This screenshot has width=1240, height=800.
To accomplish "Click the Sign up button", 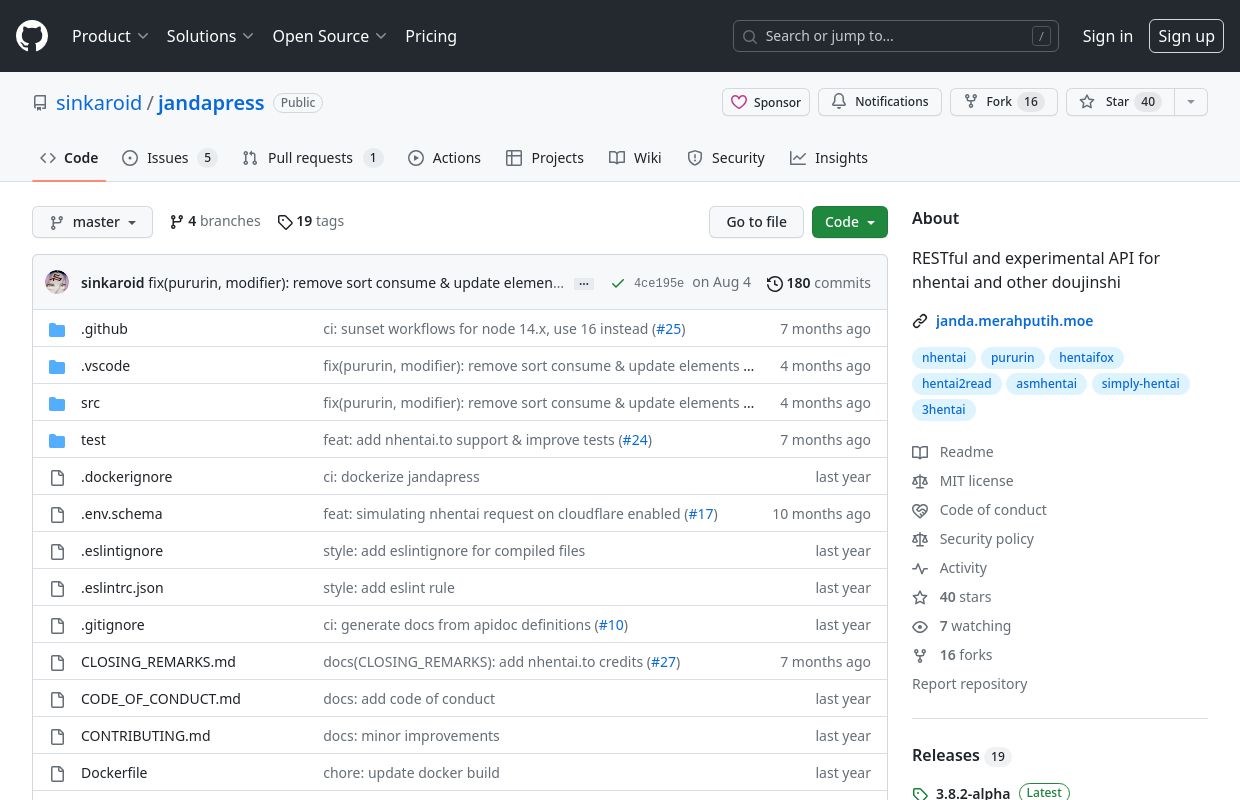I will point(1186,36).
